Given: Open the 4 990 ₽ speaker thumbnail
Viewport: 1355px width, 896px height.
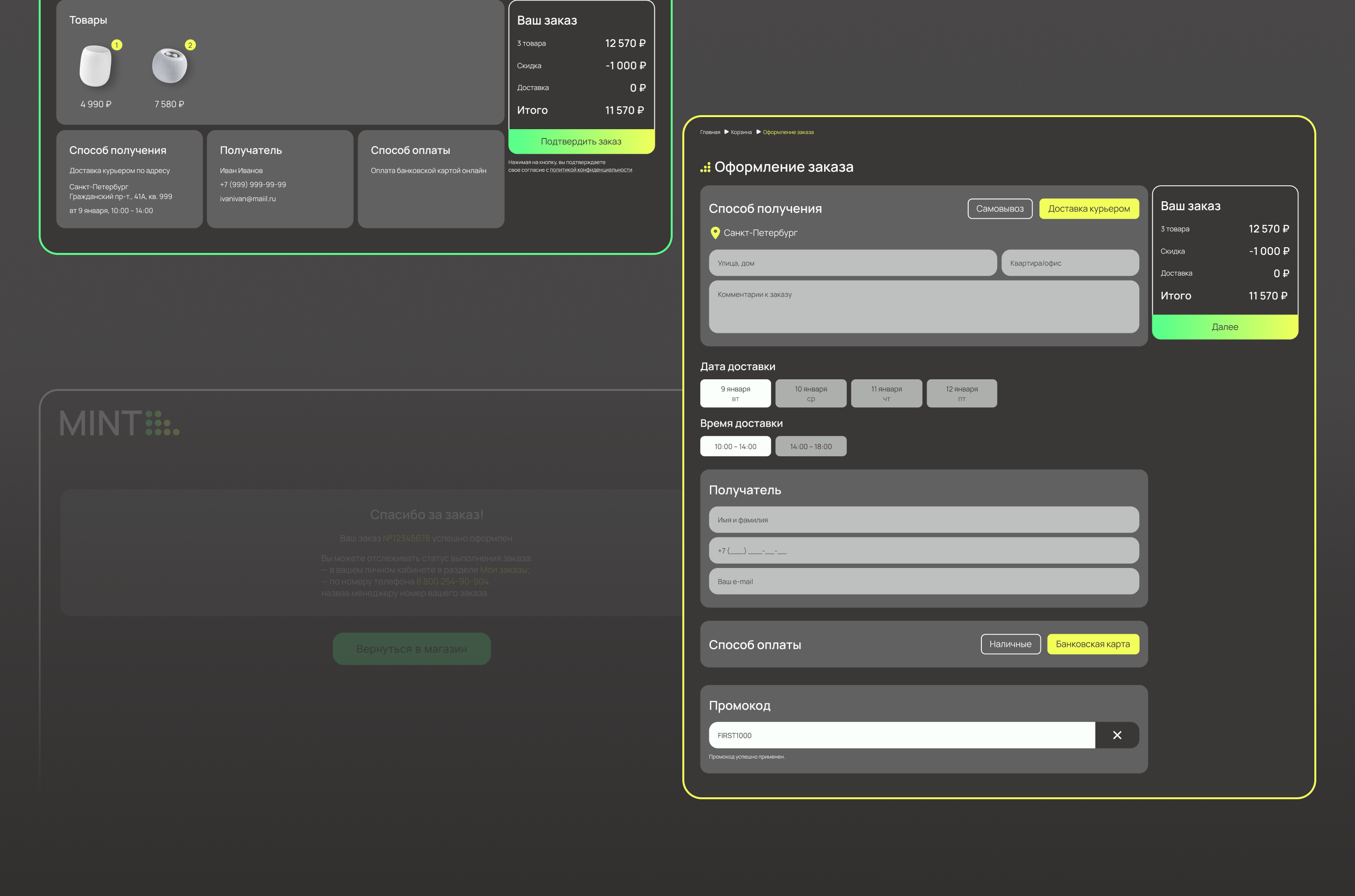Looking at the screenshot, I should pos(95,66).
